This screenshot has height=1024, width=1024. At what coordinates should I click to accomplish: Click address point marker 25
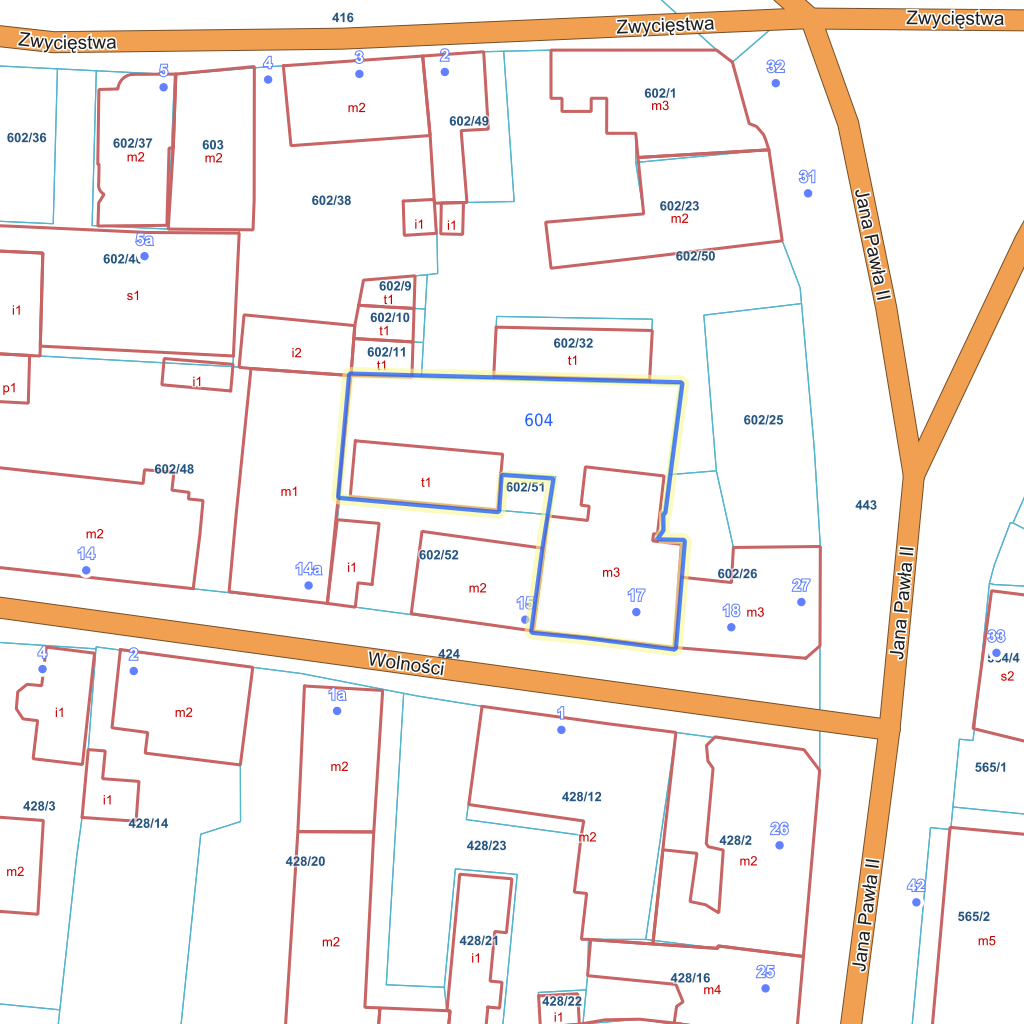[x=765, y=988]
